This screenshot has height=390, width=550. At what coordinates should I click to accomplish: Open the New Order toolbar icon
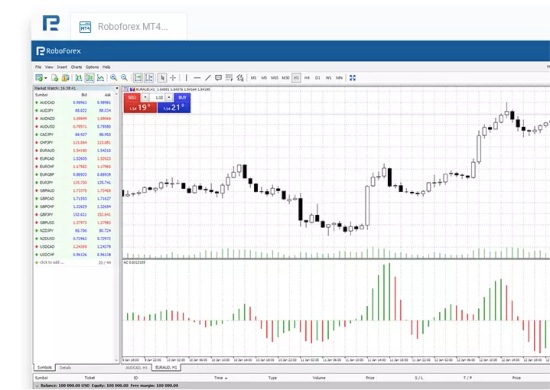click(39, 78)
